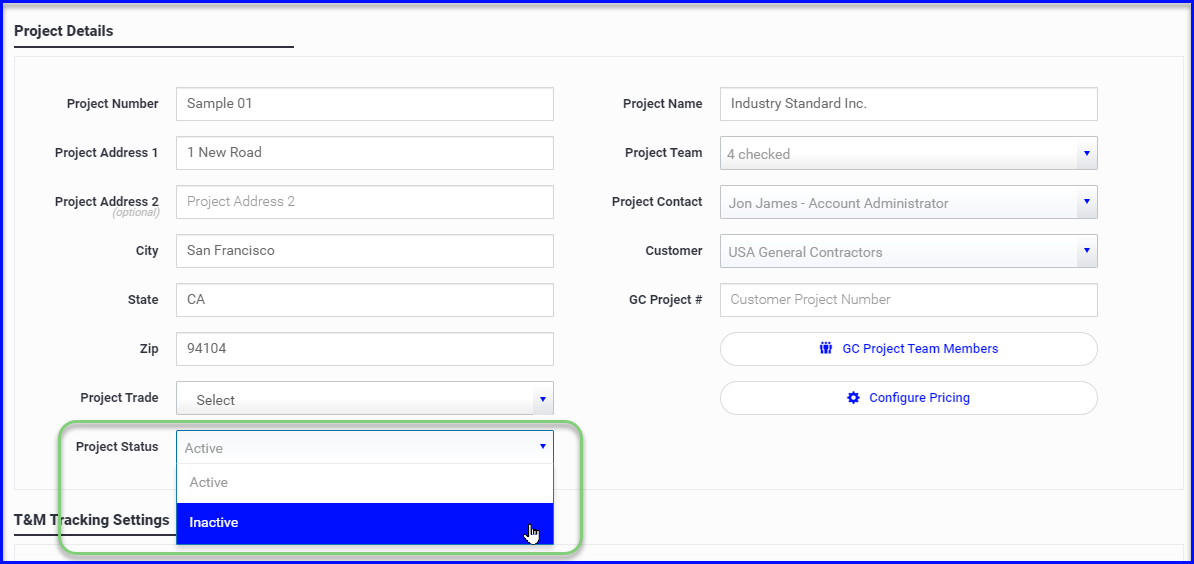Click the empty Project Address 2 field

click(x=365, y=202)
